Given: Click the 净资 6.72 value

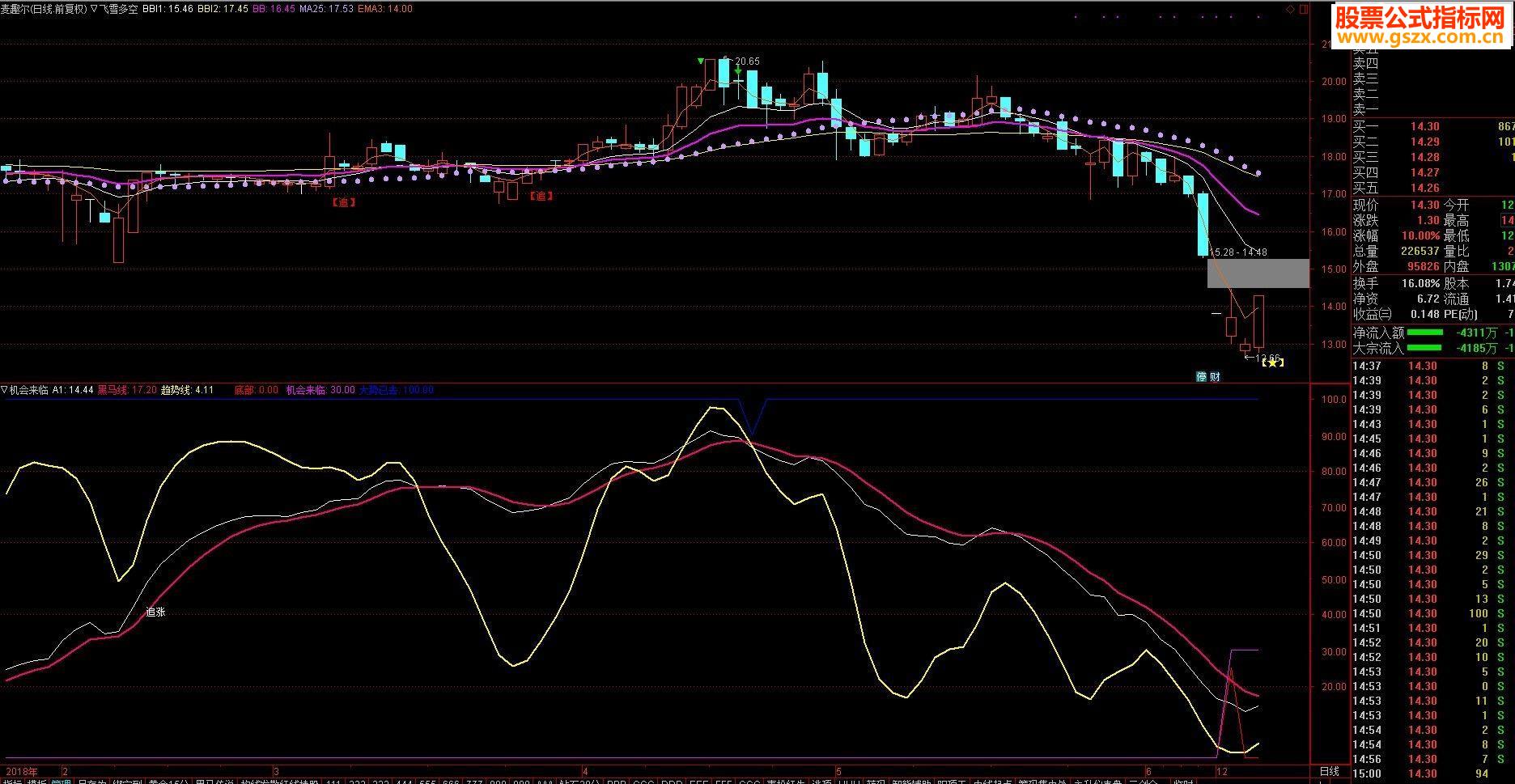Looking at the screenshot, I should point(1428,299).
